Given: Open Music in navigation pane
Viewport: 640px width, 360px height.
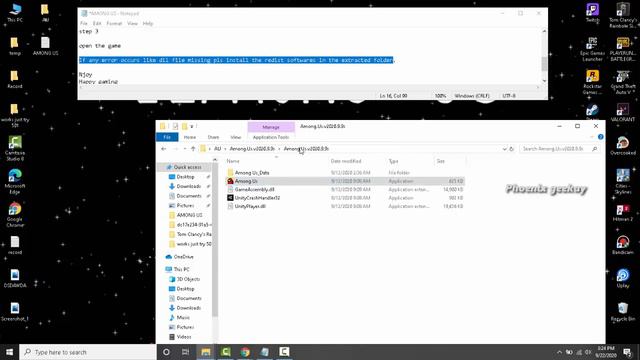Looking at the screenshot, I should [x=183, y=318].
